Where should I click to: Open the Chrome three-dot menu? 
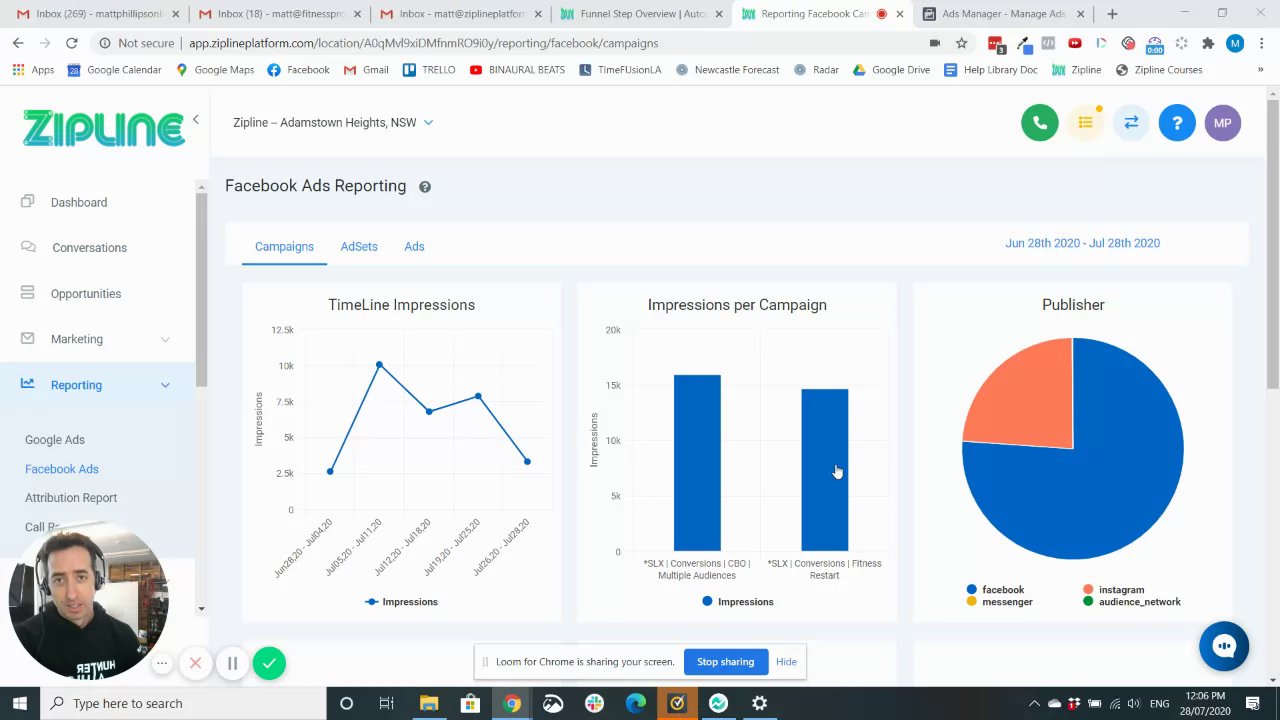tap(1260, 43)
